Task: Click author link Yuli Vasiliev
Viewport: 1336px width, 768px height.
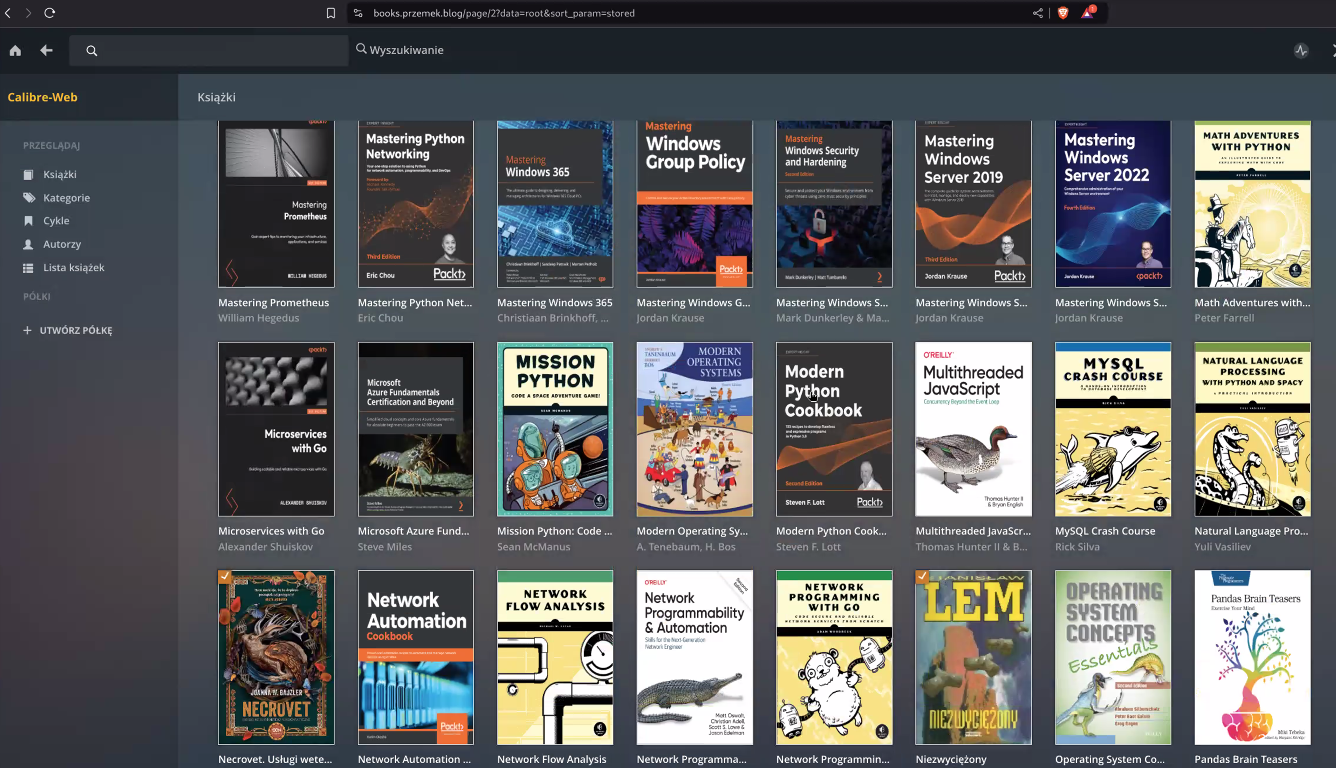Action: click(x=1226, y=547)
